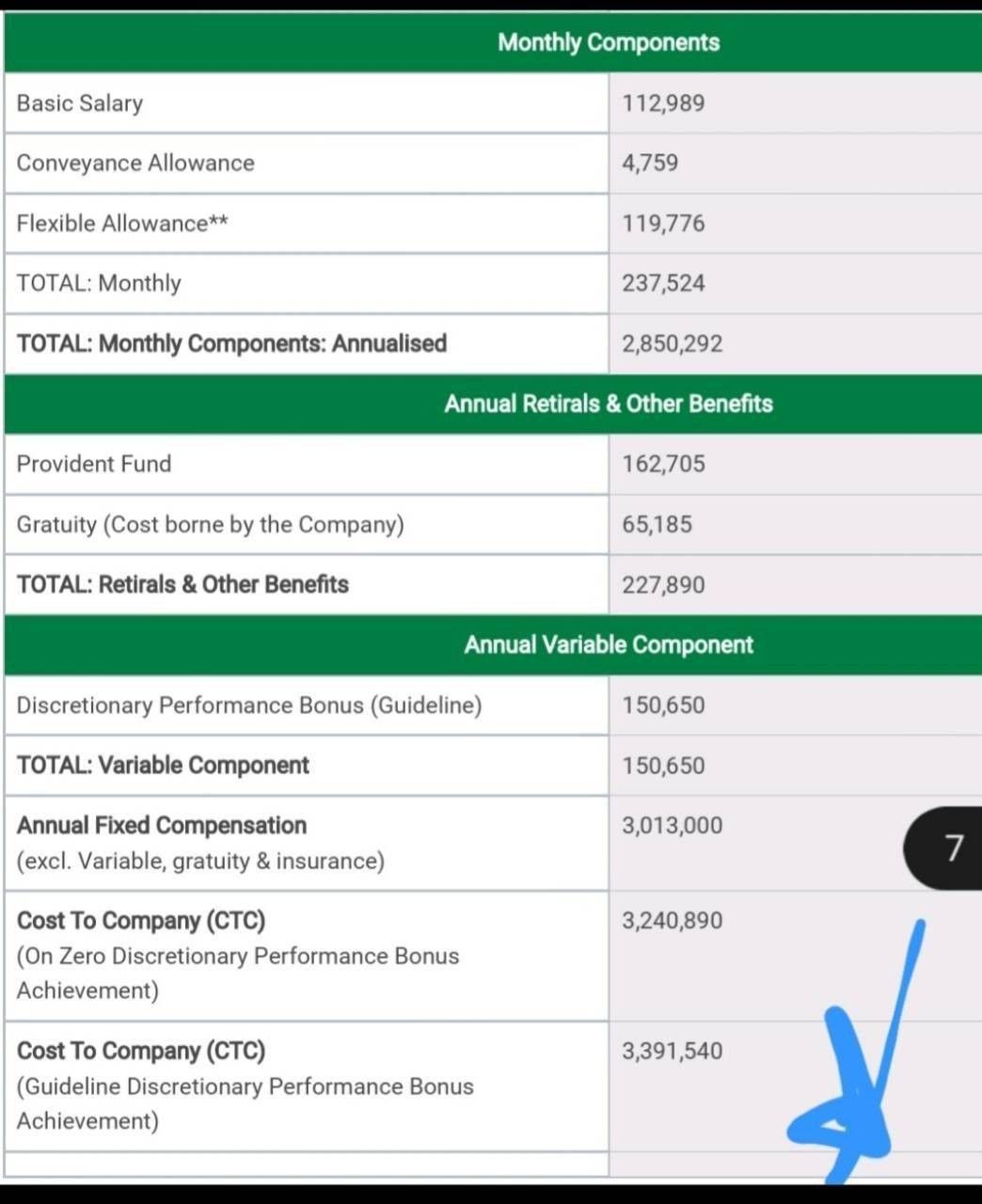Click the annualised total 2,850,292
The image size is (982, 1204).
[673, 343]
